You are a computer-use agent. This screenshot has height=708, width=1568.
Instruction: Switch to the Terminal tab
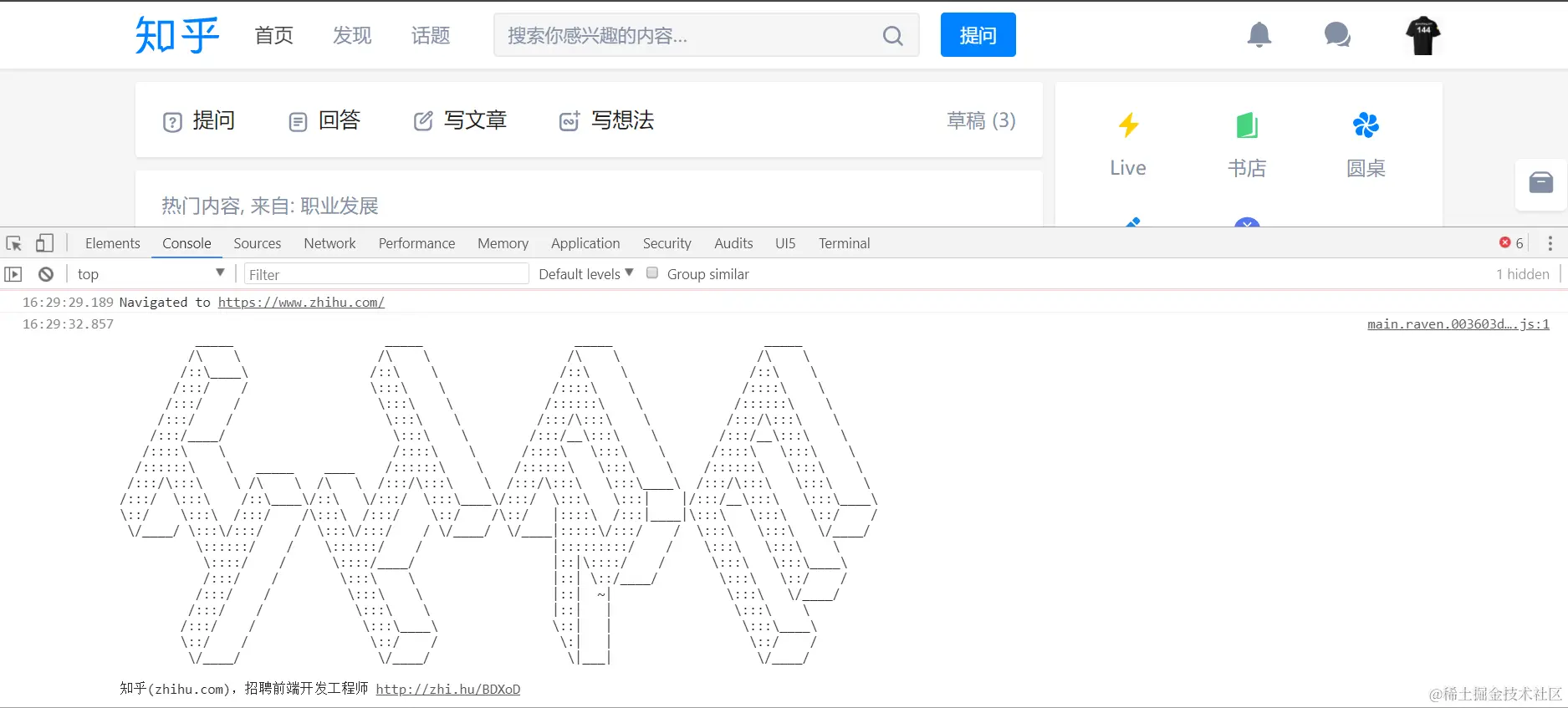[844, 243]
